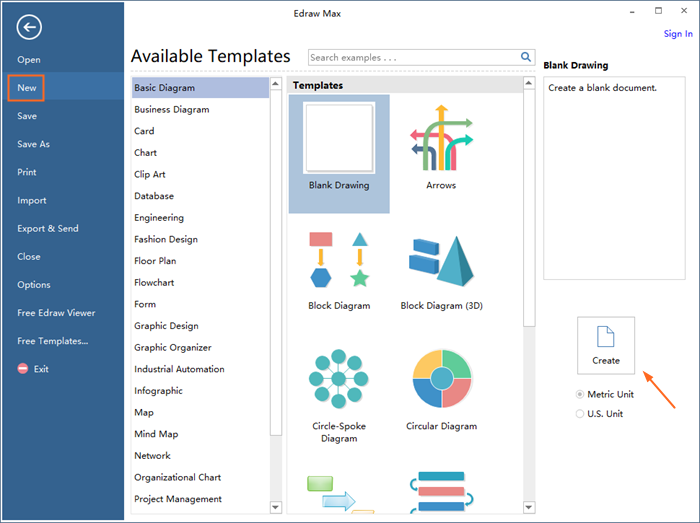Choose the U.S. Unit radio button
This screenshot has height=523, width=700.
tap(580, 414)
